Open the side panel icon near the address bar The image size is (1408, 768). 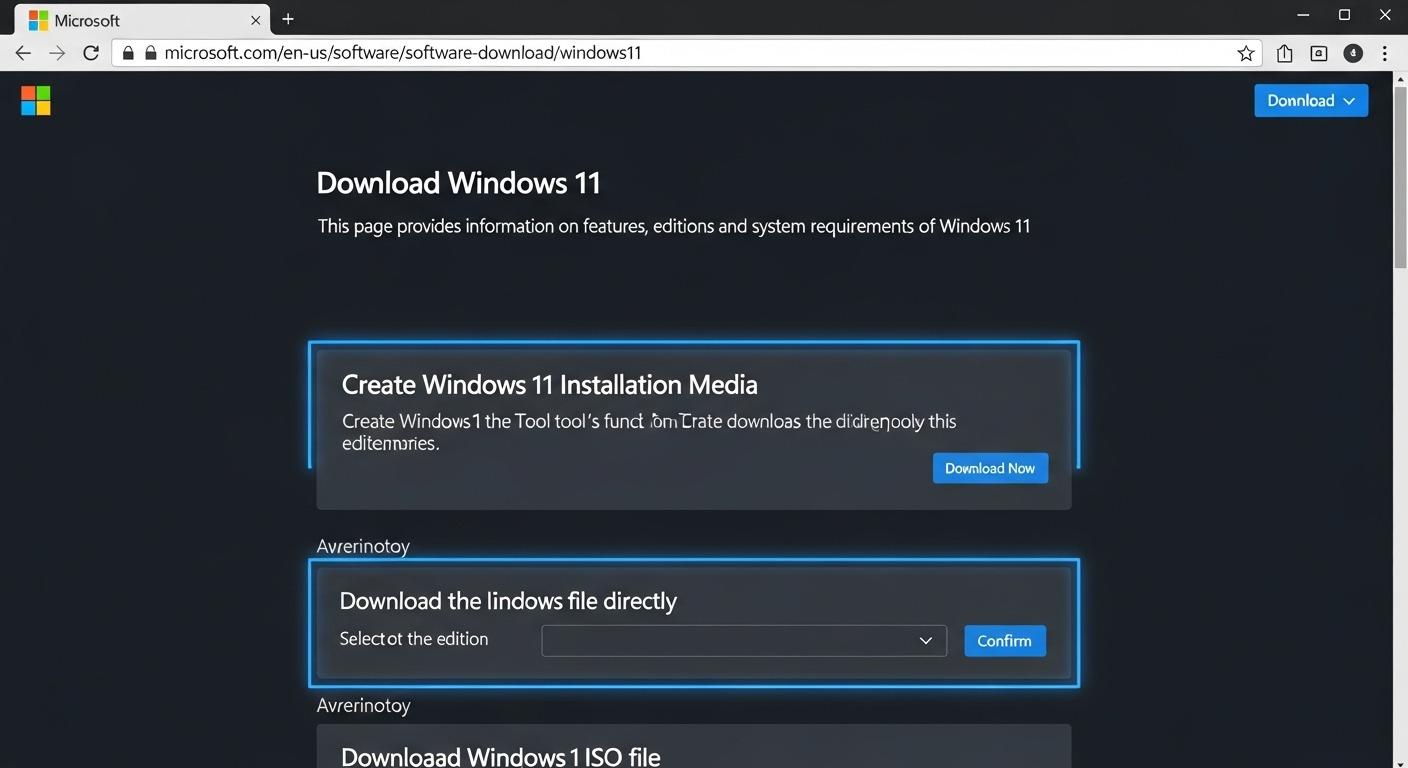pyautogui.click(x=1318, y=53)
